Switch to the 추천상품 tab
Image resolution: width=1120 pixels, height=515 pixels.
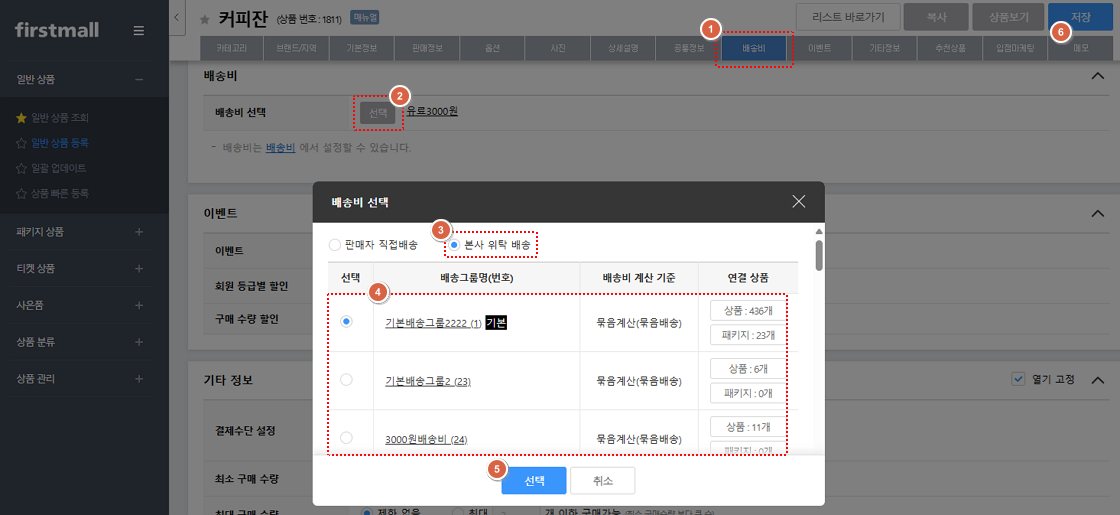coord(949,49)
